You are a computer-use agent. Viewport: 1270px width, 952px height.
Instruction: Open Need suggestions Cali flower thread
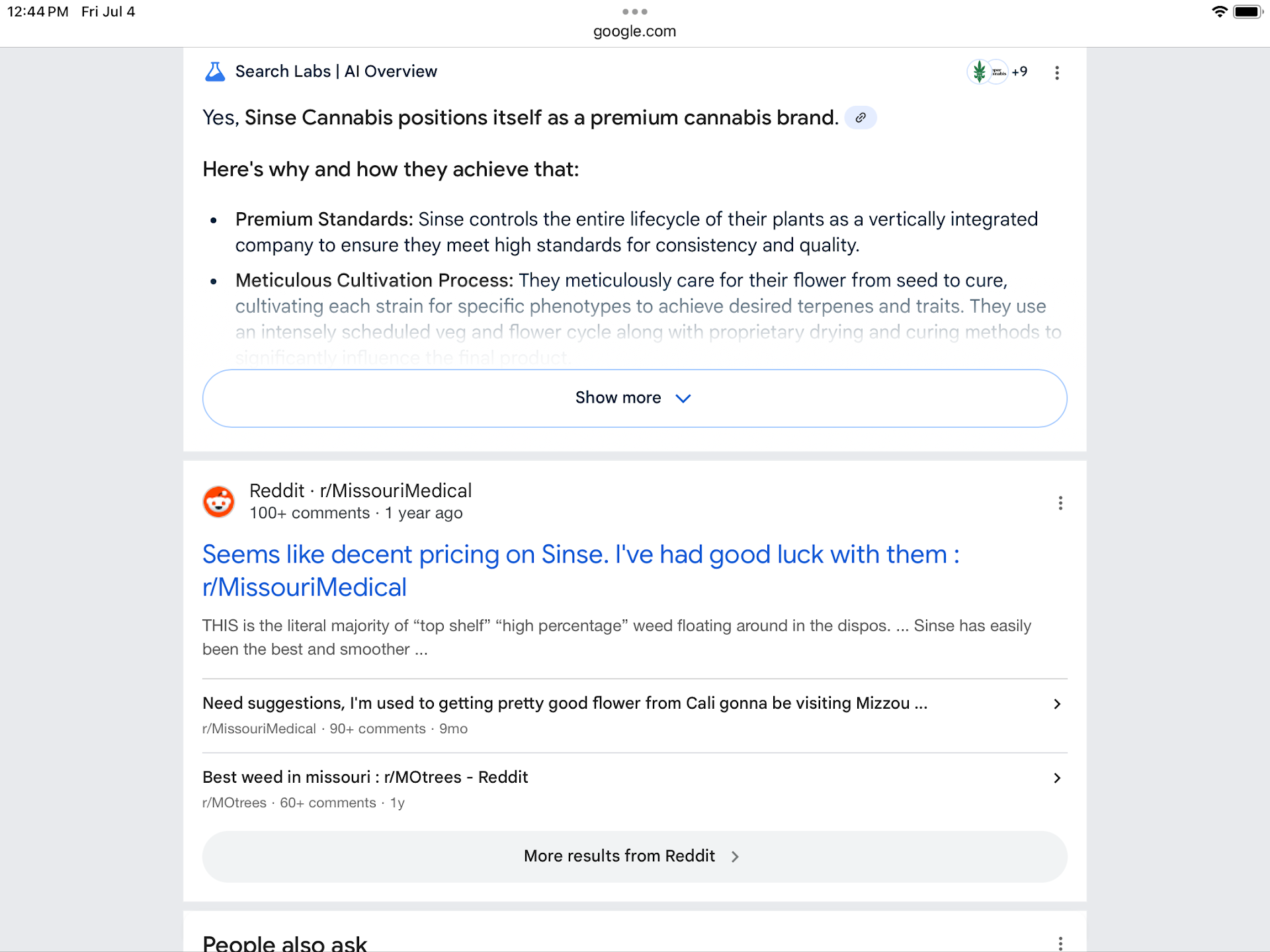coord(564,703)
